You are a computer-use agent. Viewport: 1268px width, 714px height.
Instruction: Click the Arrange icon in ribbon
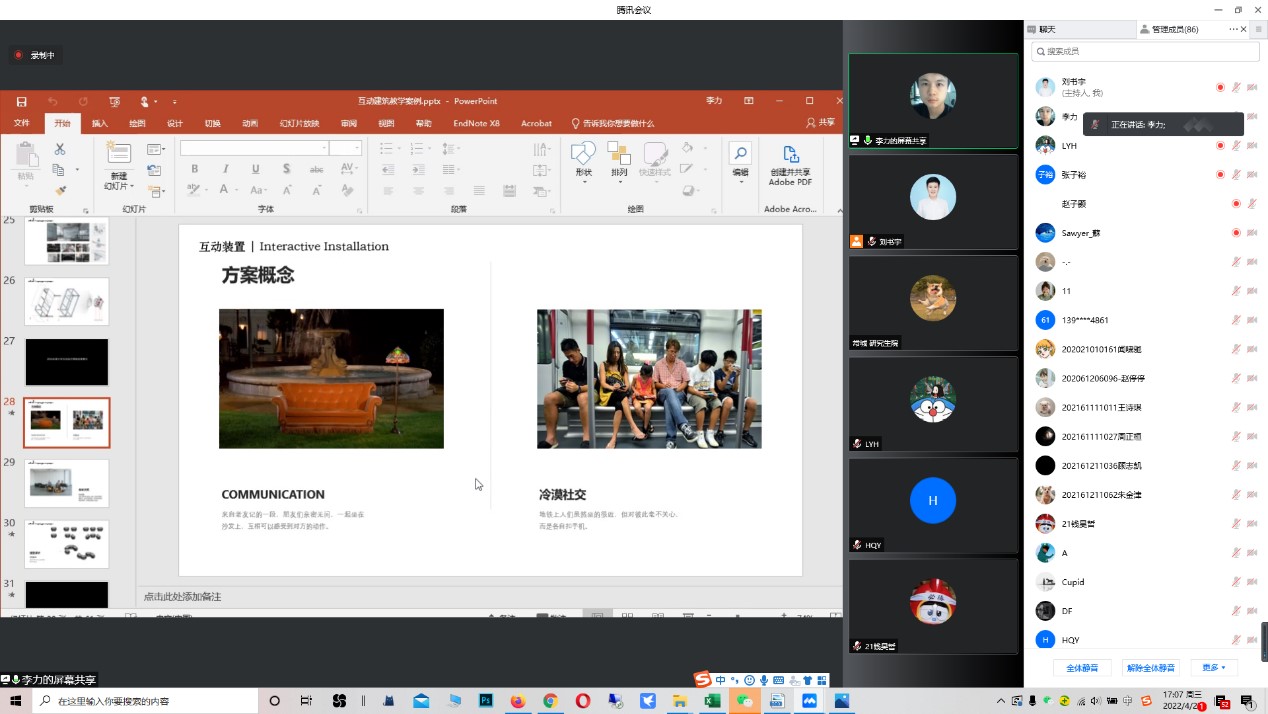(x=619, y=155)
